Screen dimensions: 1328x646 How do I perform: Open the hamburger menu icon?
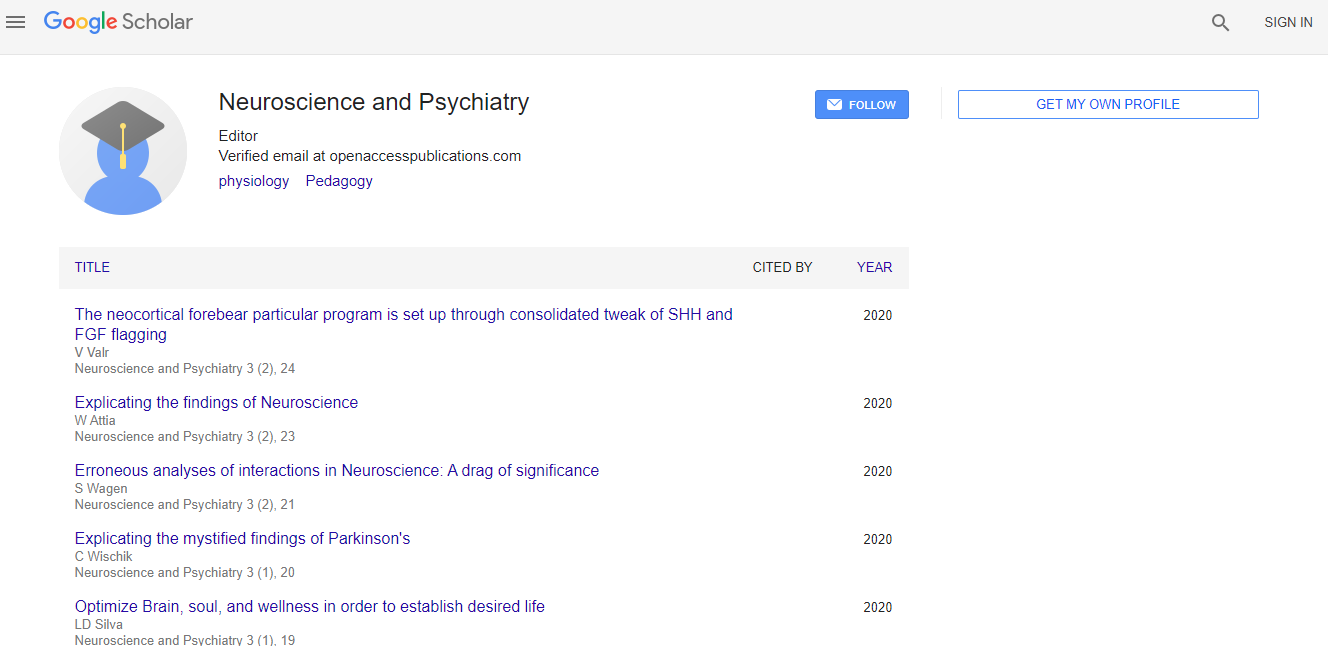tap(16, 22)
